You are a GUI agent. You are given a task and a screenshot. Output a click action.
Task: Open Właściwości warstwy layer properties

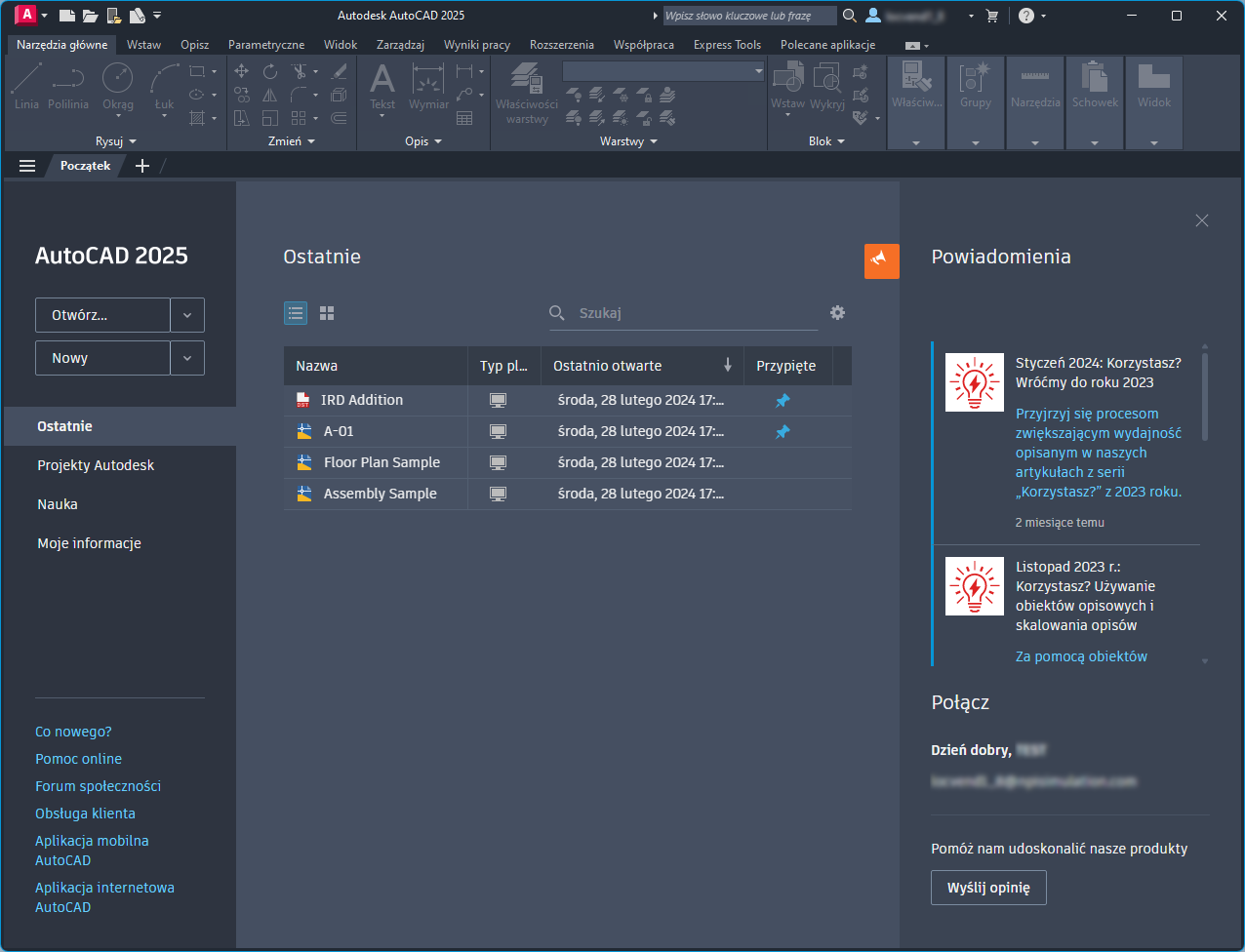click(x=527, y=94)
